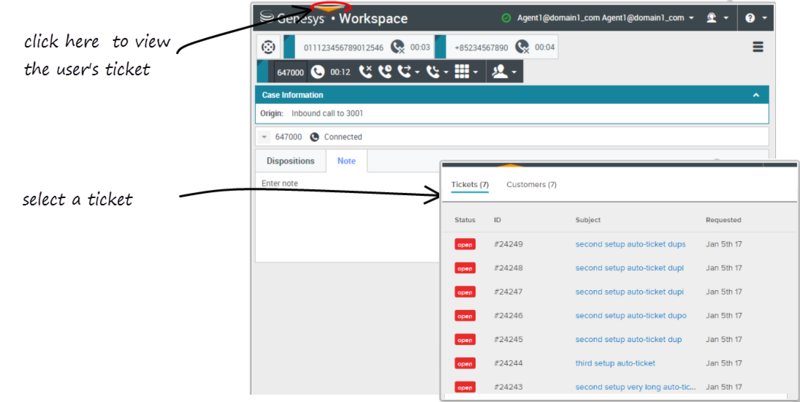Click the round interaction icon left of first call
This screenshot has width=800, height=402.
click(x=268, y=47)
